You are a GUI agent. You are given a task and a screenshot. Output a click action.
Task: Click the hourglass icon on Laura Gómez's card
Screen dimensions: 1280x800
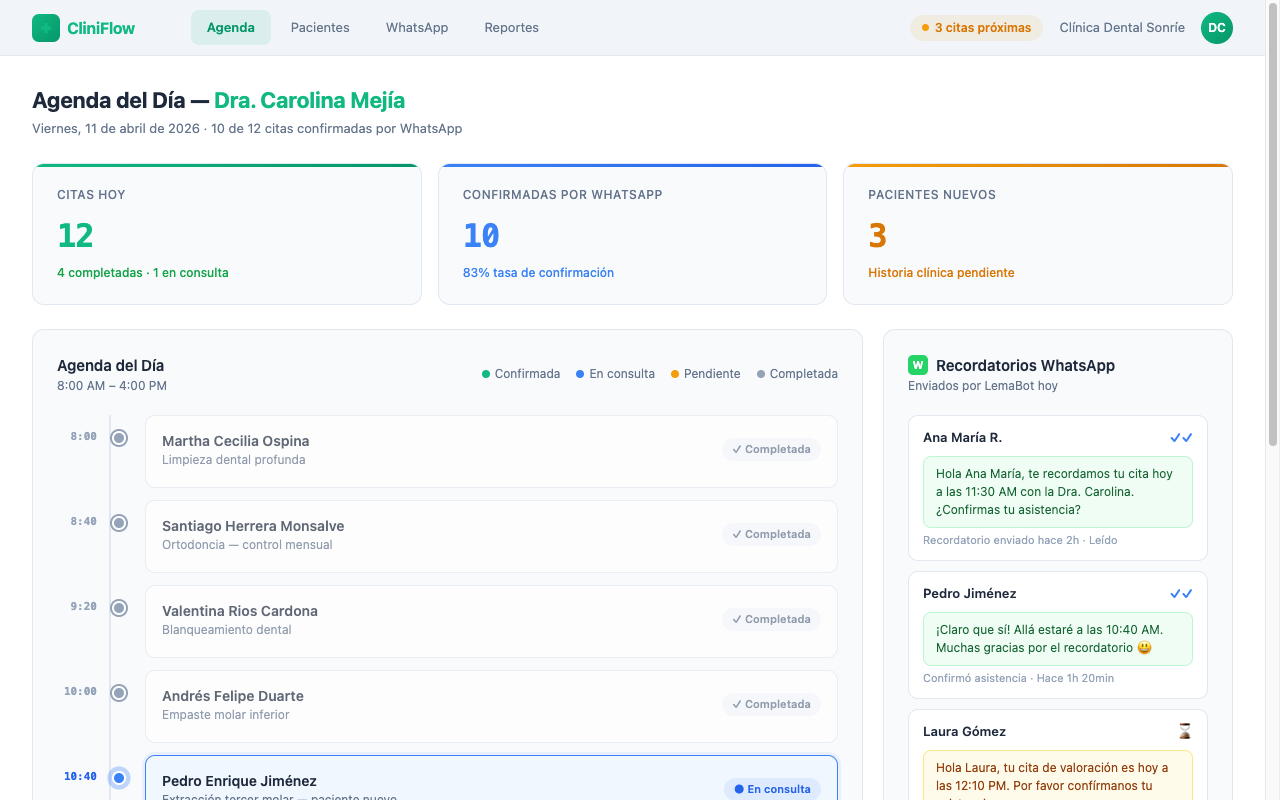pyautogui.click(x=1185, y=731)
